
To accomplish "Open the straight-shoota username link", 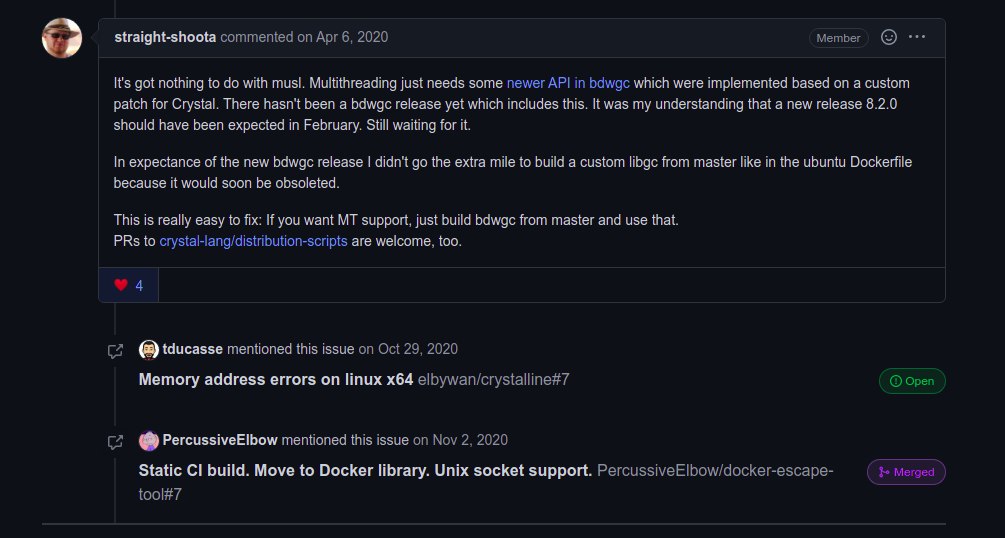I will pyautogui.click(x=165, y=37).
